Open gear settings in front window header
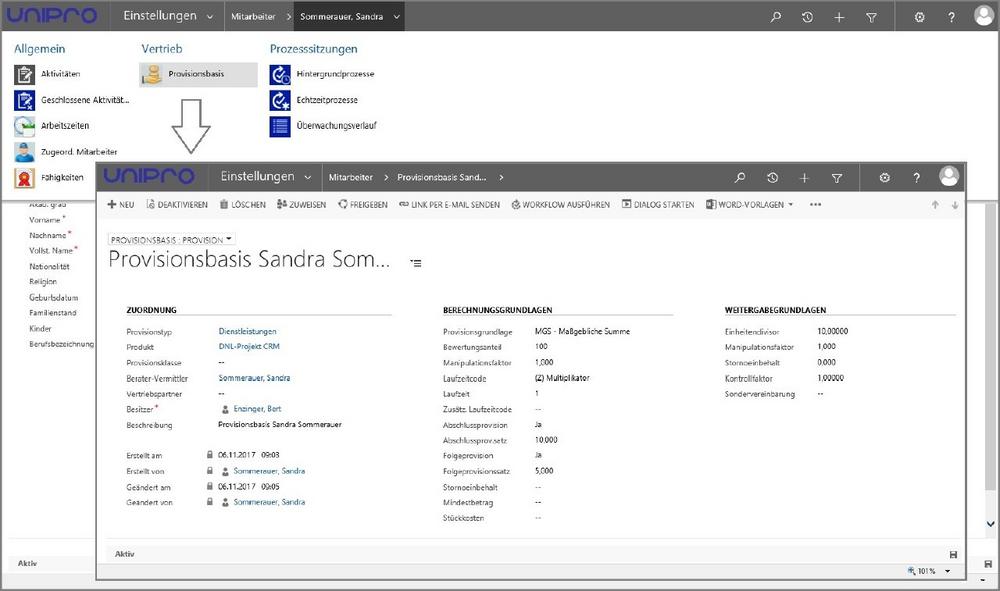Screen dimensions: 1000x591 885,178
